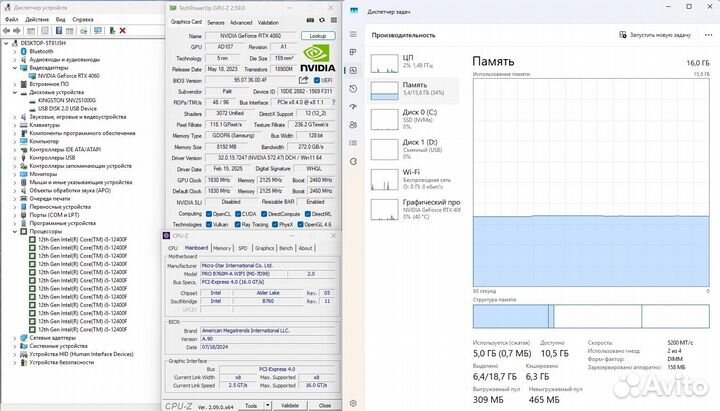Select Performance icon in Task Manager sidebar

(x=353, y=70)
